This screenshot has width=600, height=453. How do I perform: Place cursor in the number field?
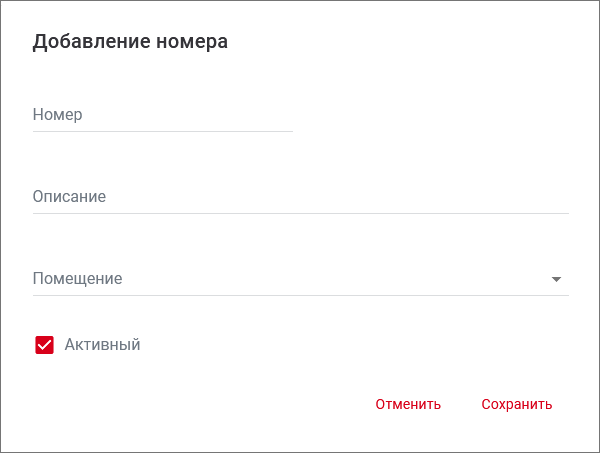pos(162,115)
